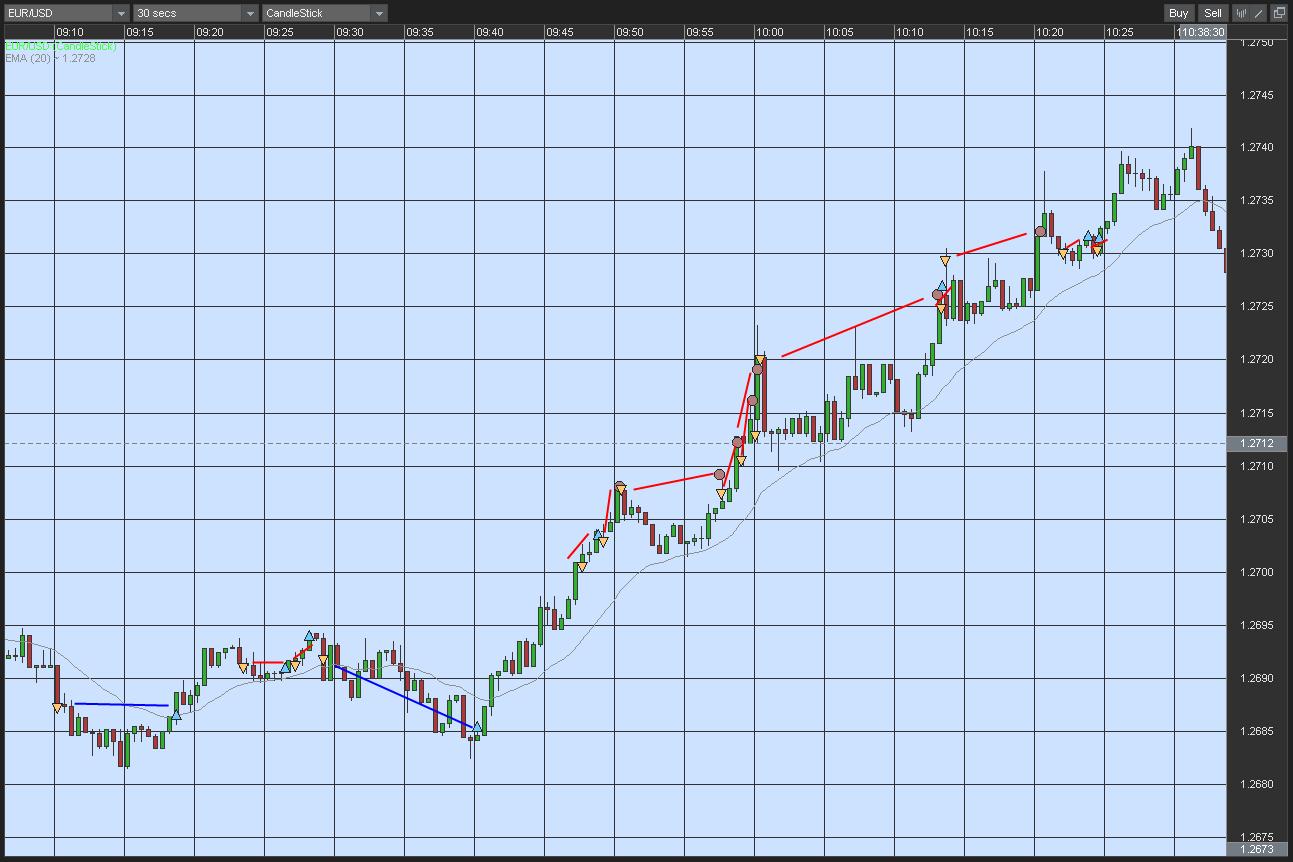
Task: Click the 1.2730 price axis label
Action: [x=1256, y=254]
